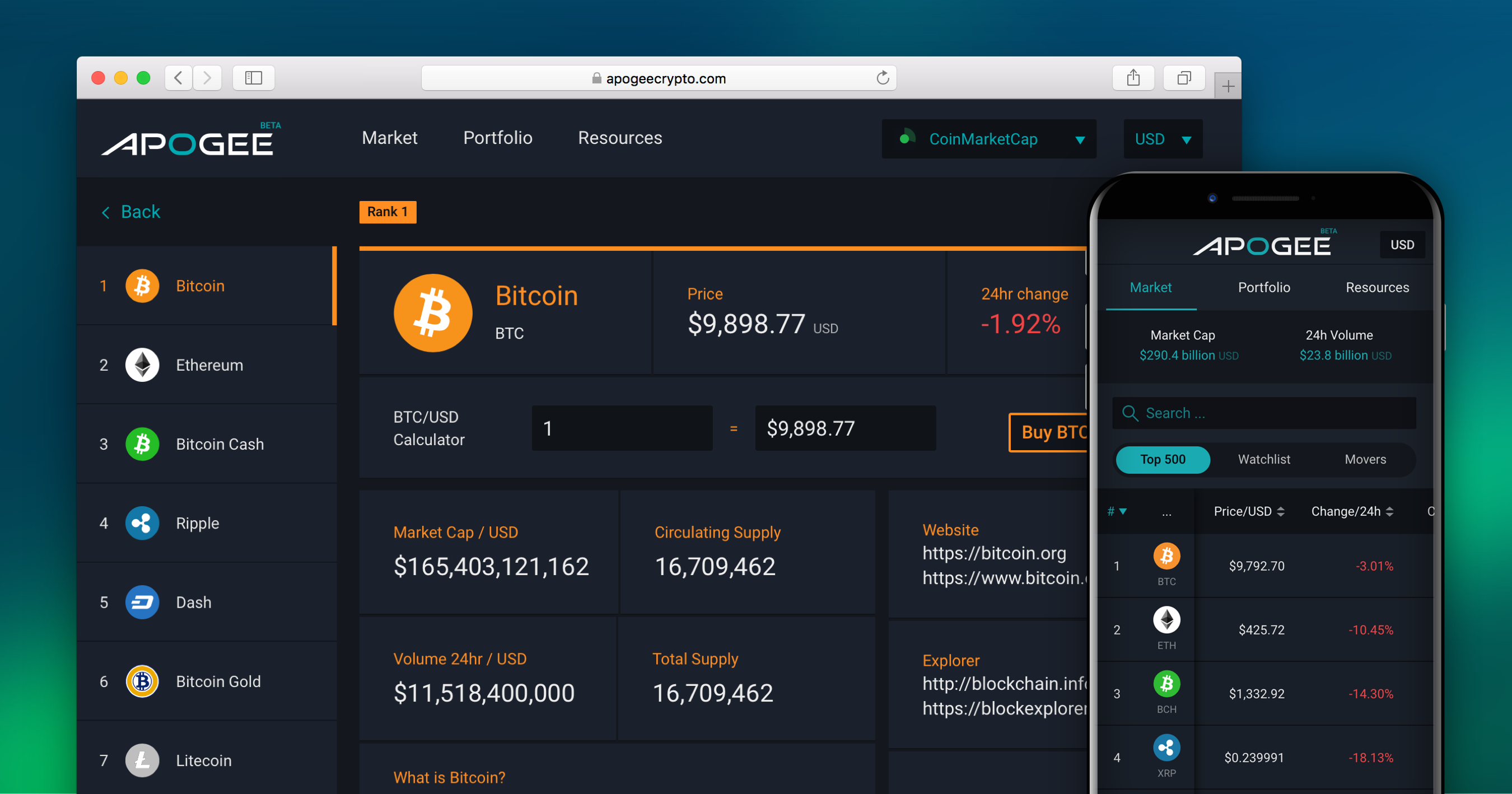Screen dimensions: 1512x794
Task: Tap the USD currency button on the phone
Action: (1402, 245)
